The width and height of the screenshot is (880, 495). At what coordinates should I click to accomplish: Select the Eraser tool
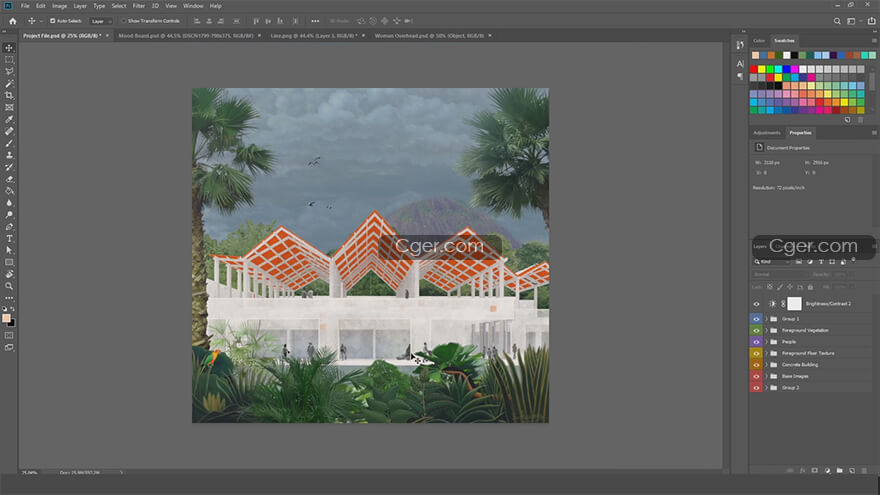coord(9,179)
